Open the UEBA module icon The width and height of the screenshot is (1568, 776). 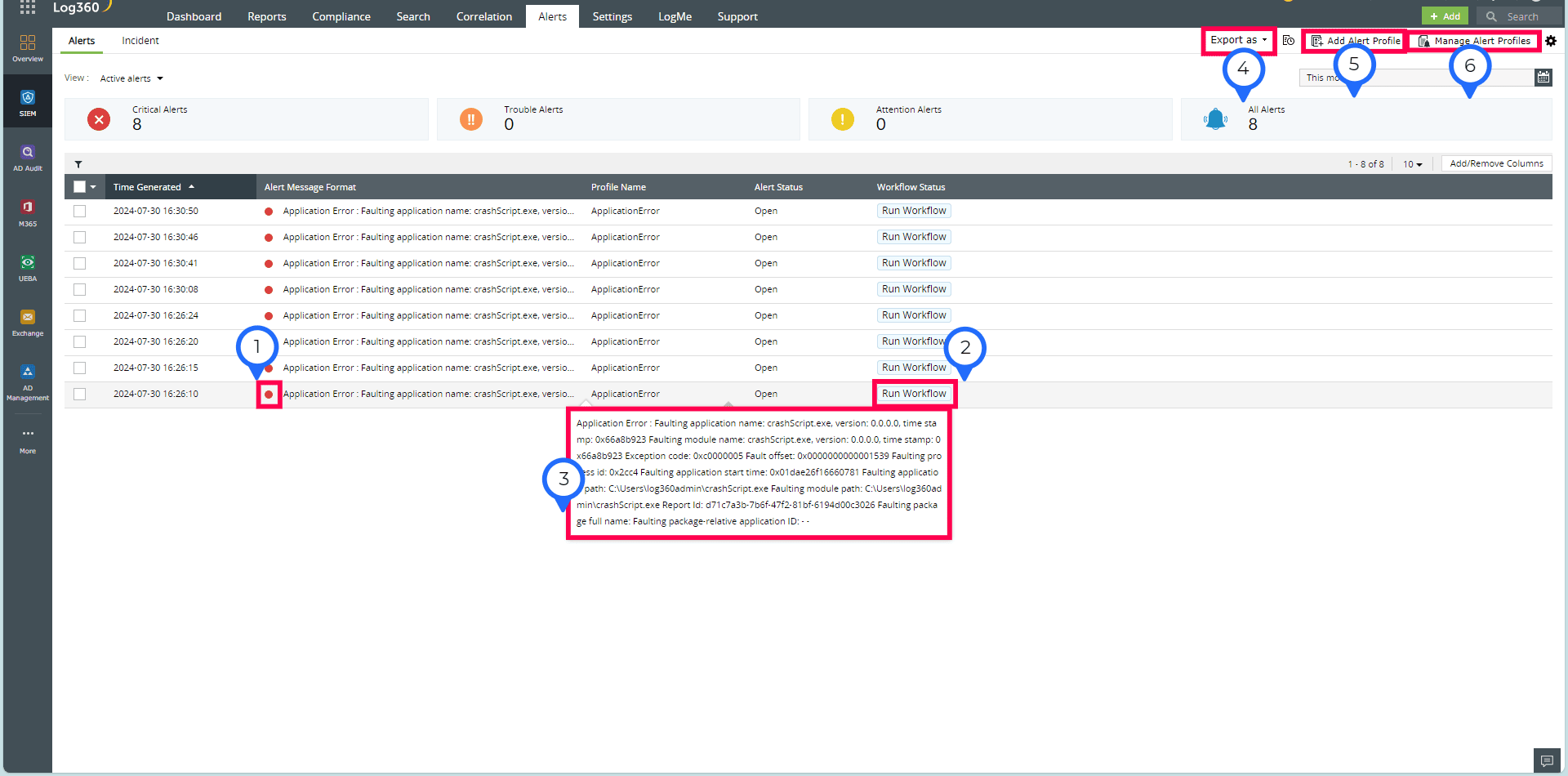(x=27, y=266)
